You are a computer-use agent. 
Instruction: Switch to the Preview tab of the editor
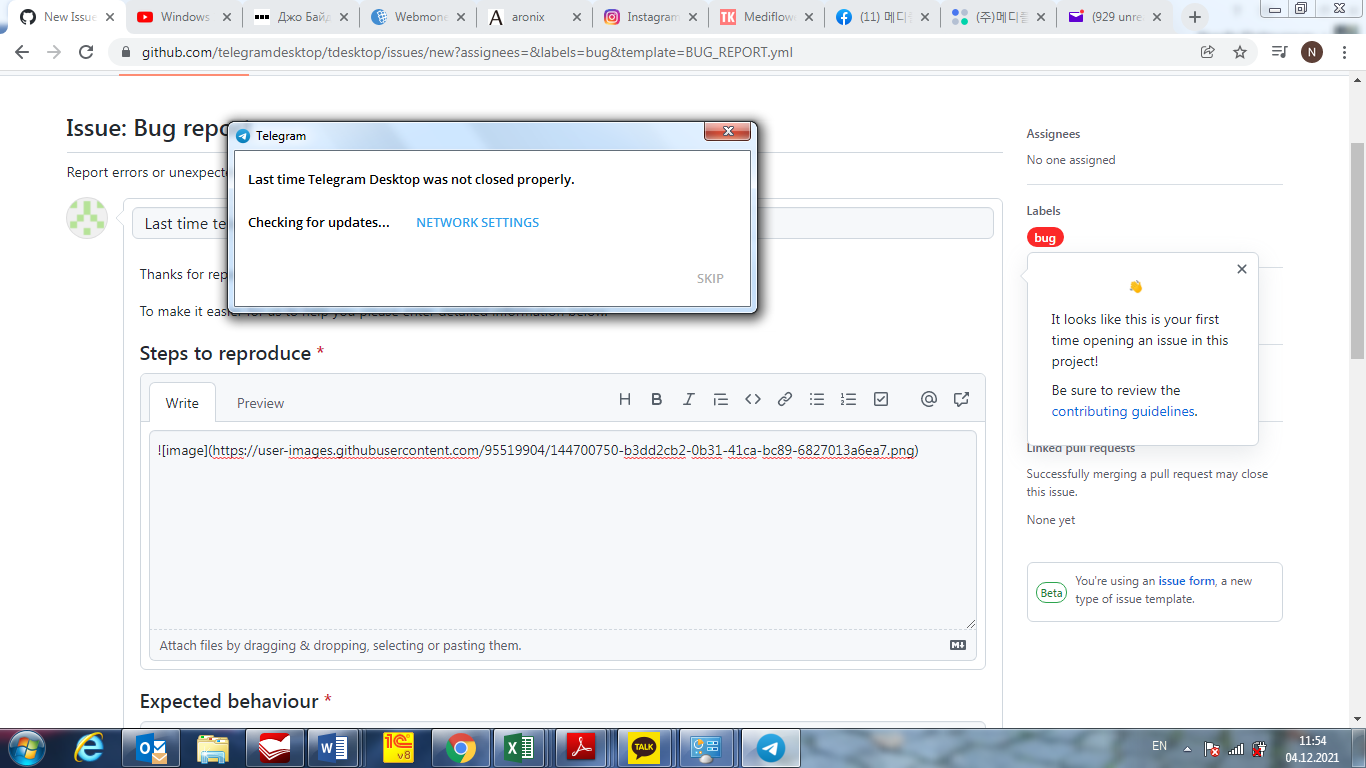(260, 403)
